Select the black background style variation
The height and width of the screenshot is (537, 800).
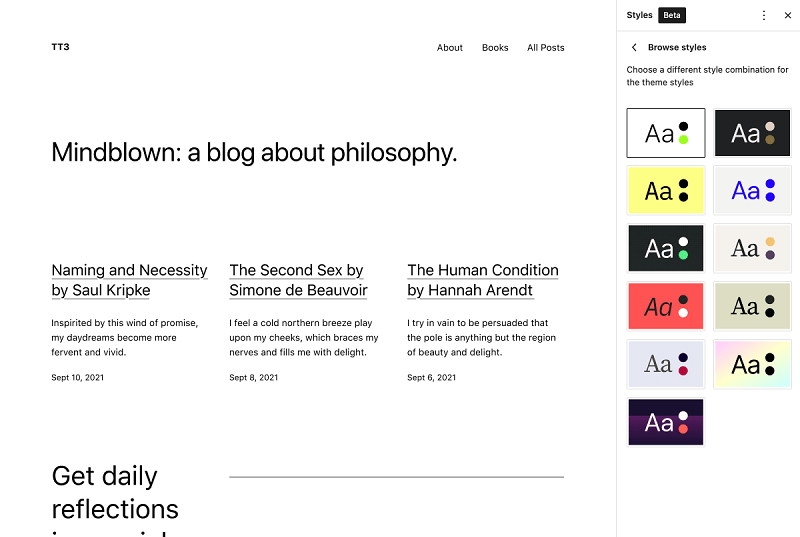[752, 133]
